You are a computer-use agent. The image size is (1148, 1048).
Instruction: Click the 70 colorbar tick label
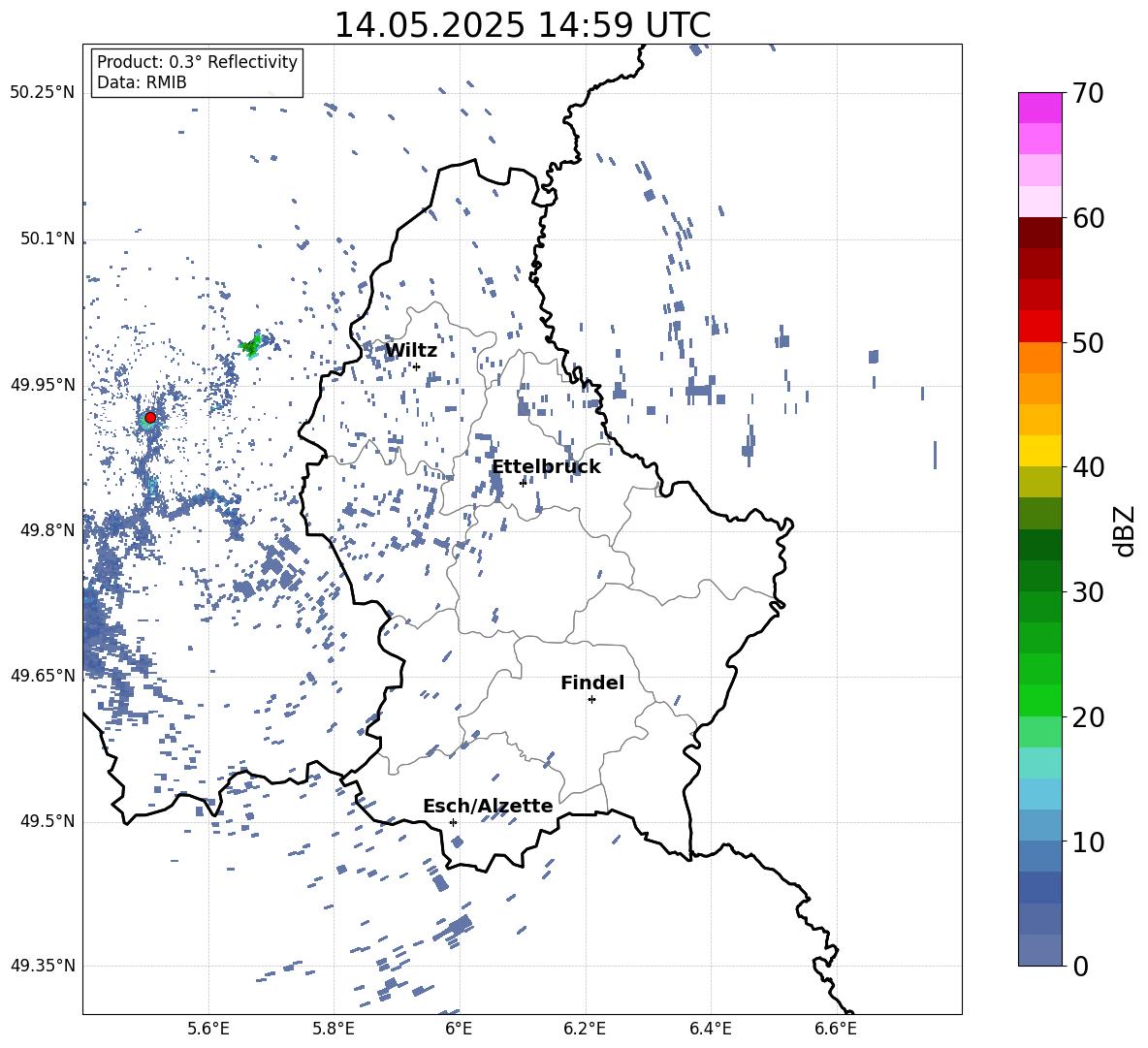click(1088, 94)
